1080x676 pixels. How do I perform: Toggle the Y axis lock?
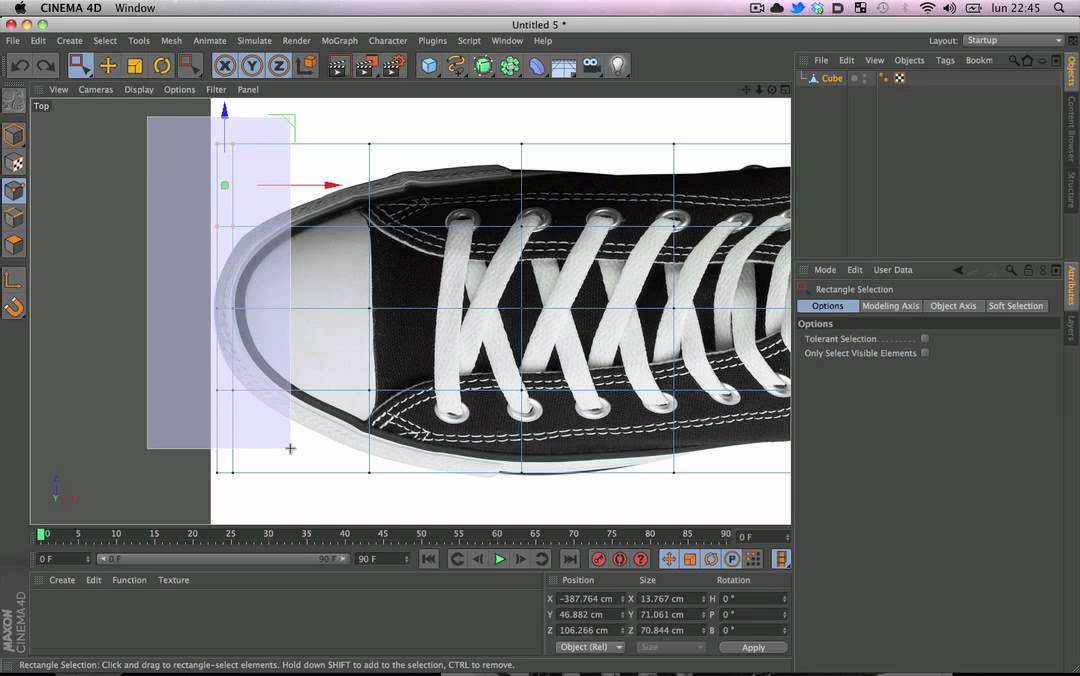(252, 66)
